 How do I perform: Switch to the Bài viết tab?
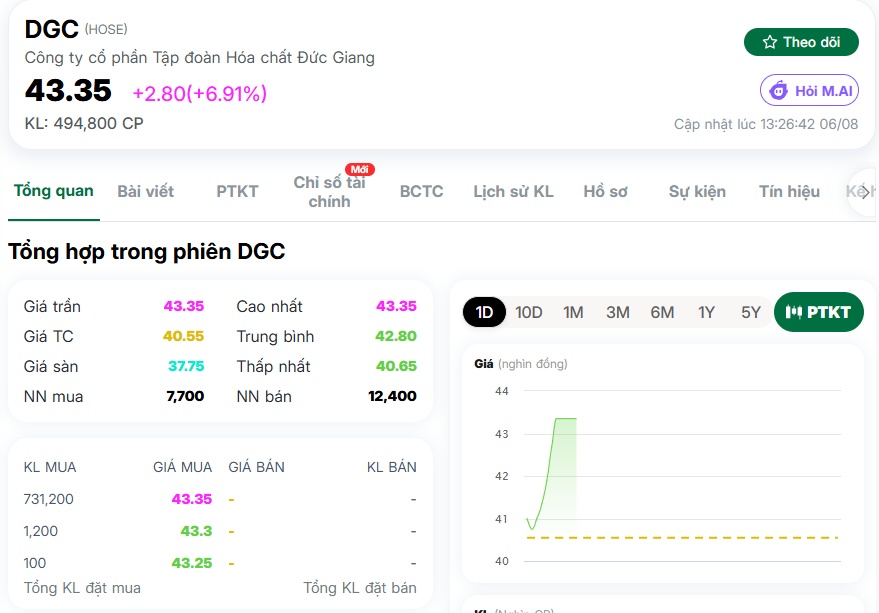point(146,192)
